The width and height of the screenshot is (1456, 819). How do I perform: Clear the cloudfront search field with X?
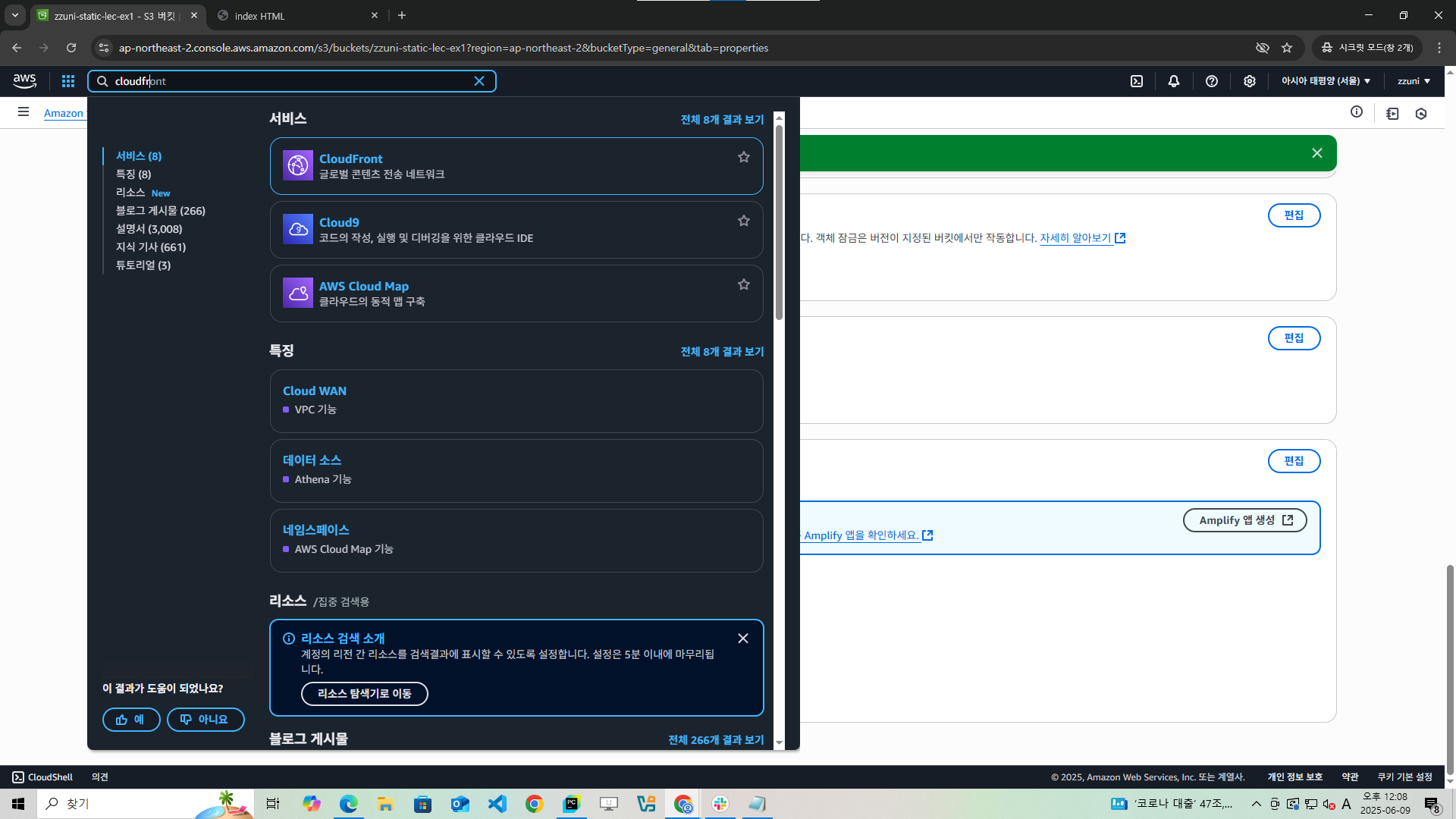[x=479, y=81]
